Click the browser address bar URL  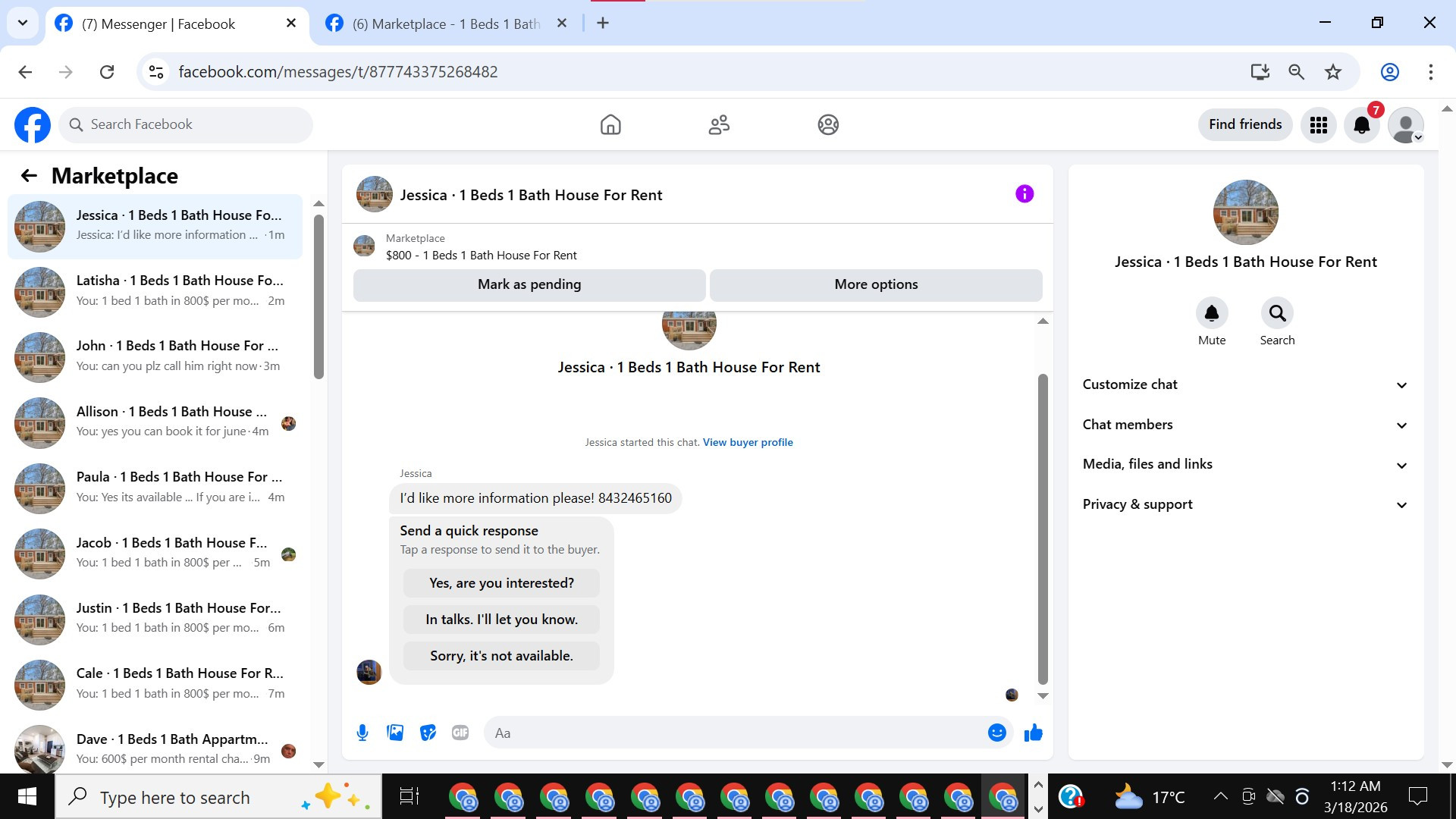(338, 72)
